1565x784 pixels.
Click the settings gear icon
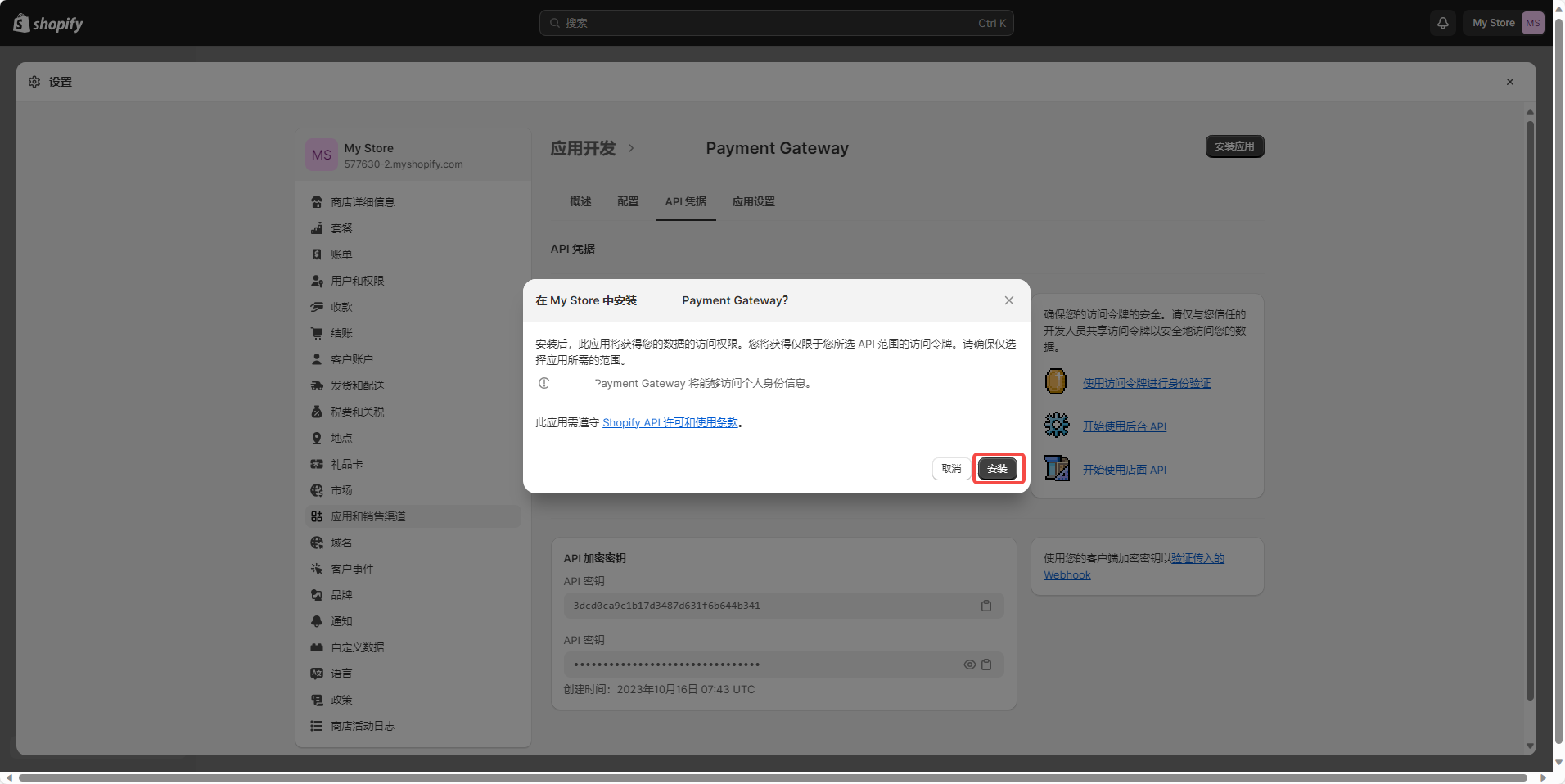coord(34,82)
